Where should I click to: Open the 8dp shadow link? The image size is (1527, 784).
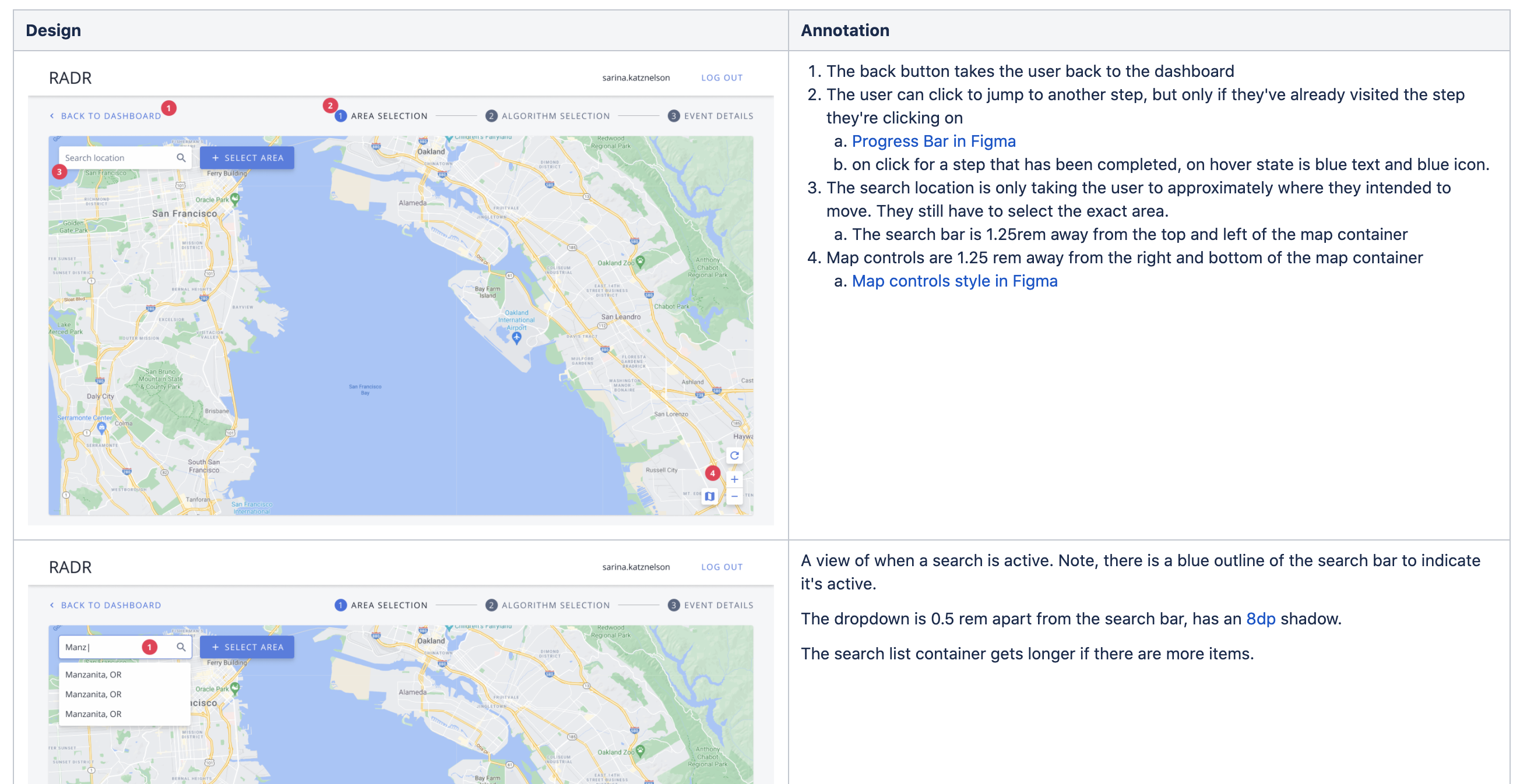tap(1260, 619)
